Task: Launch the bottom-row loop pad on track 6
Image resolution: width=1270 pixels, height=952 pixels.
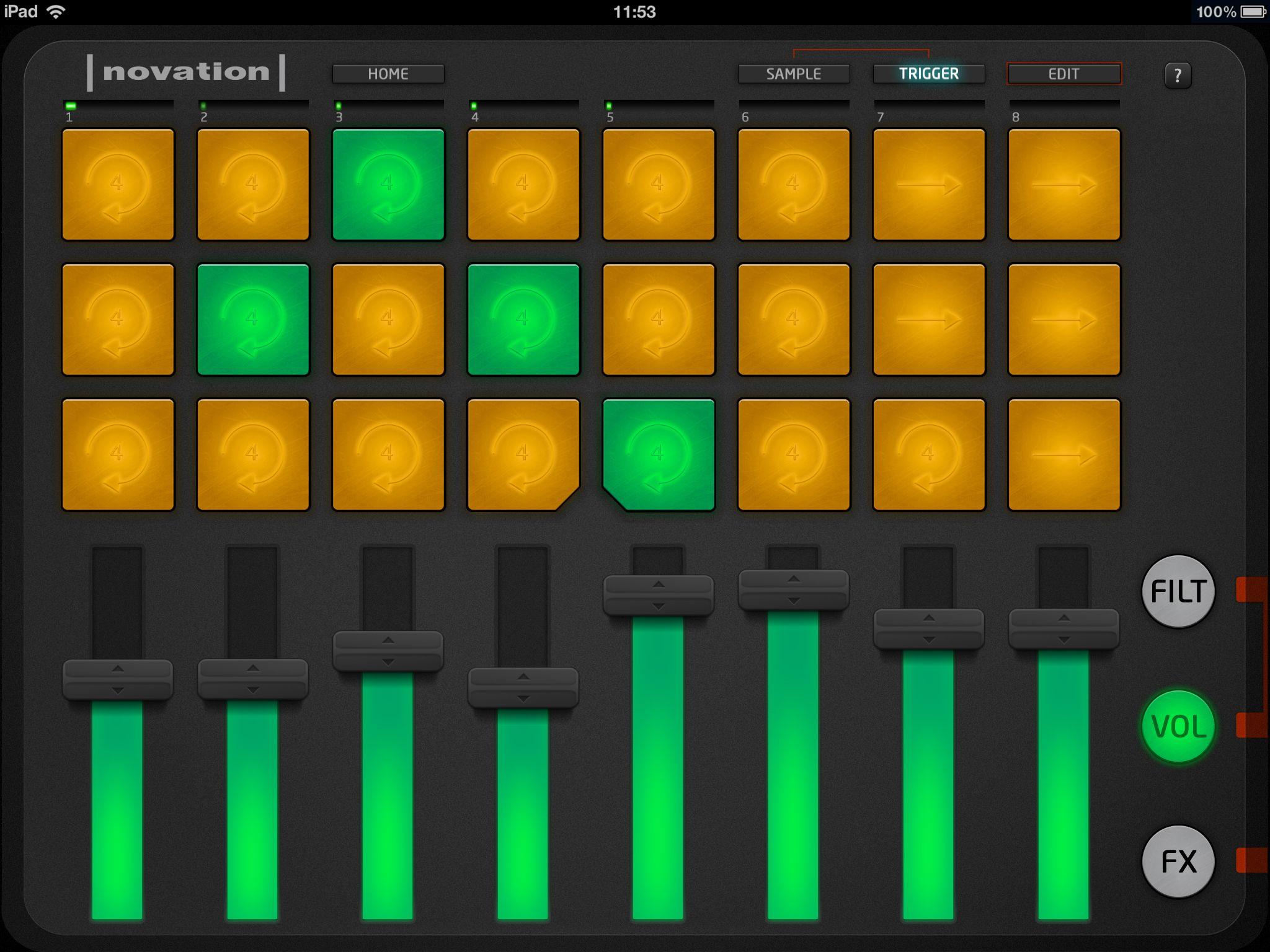Action: pos(794,456)
